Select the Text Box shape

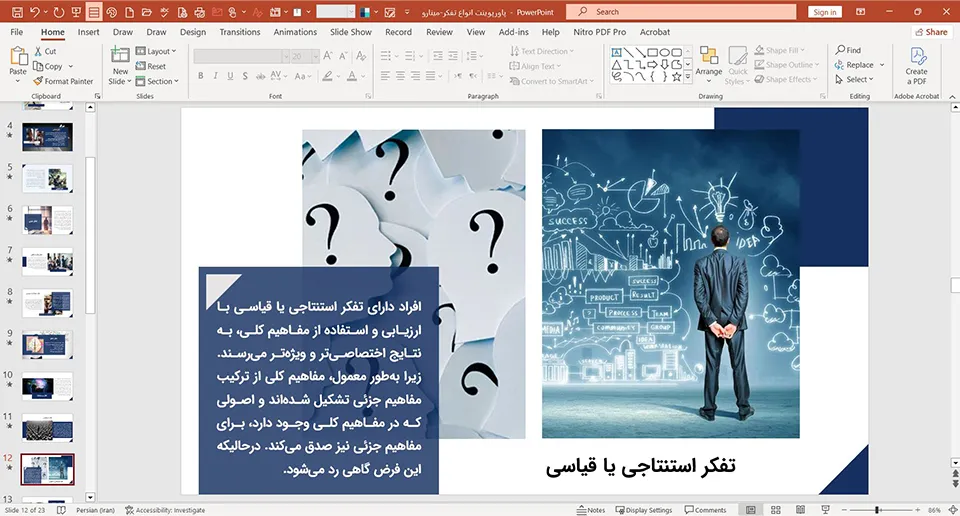click(617, 52)
